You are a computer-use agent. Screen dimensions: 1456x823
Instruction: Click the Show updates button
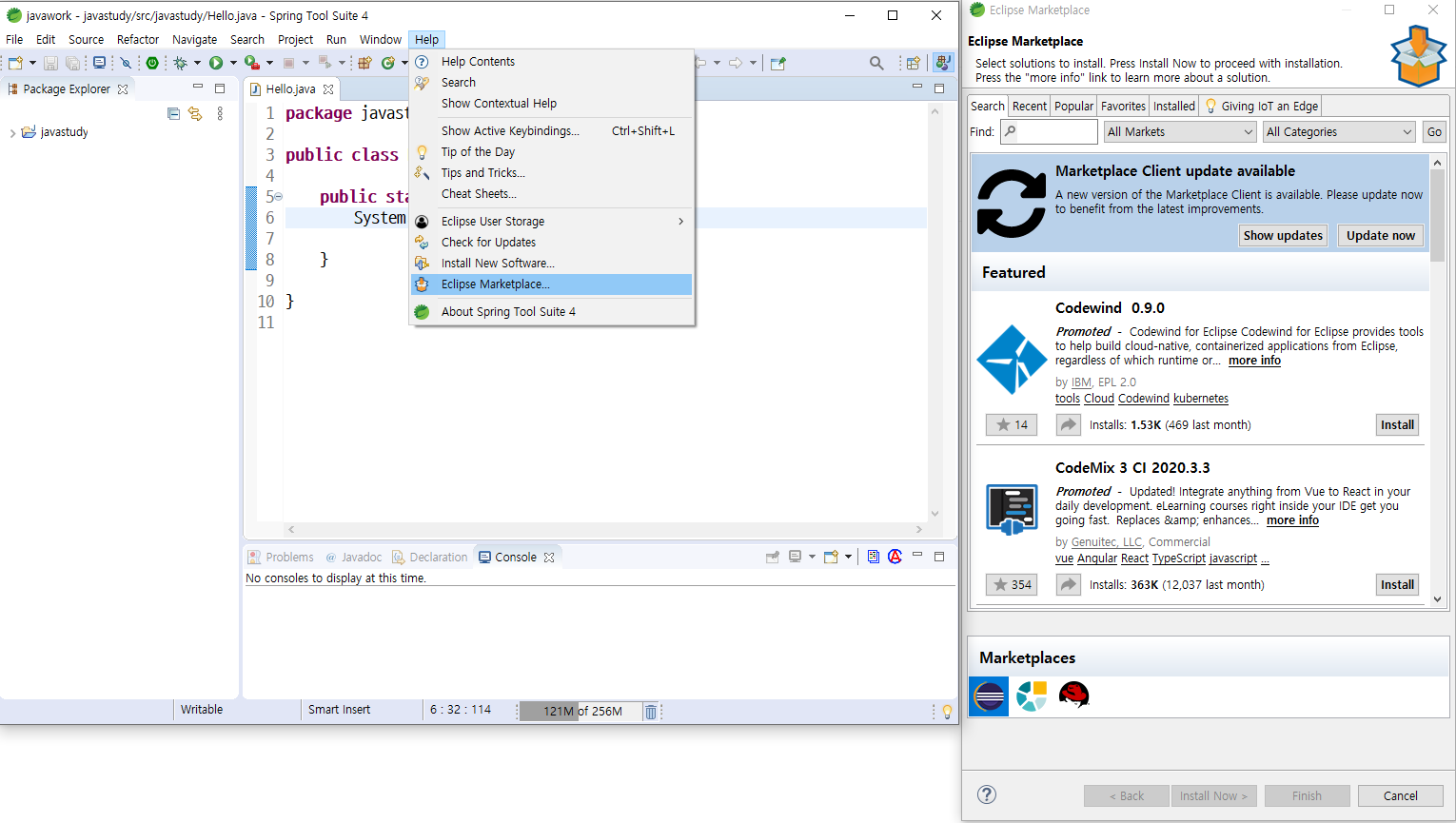1283,236
